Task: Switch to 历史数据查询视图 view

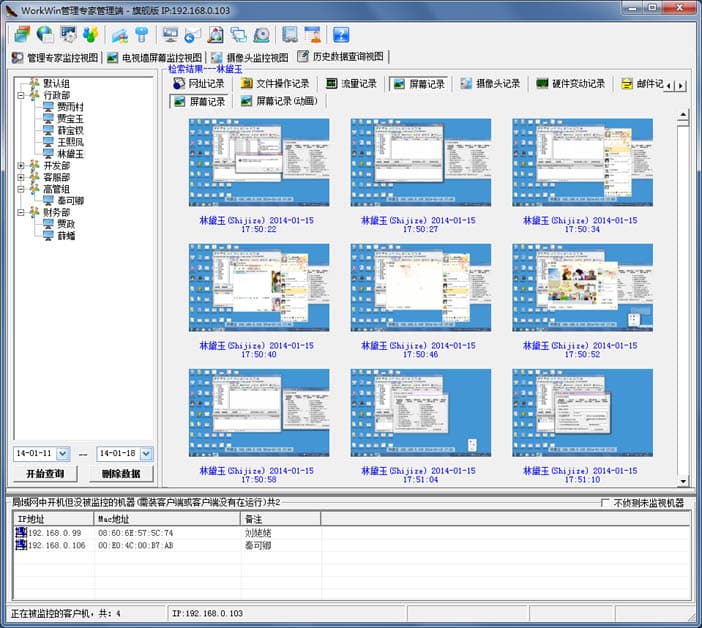Action: pos(341,56)
